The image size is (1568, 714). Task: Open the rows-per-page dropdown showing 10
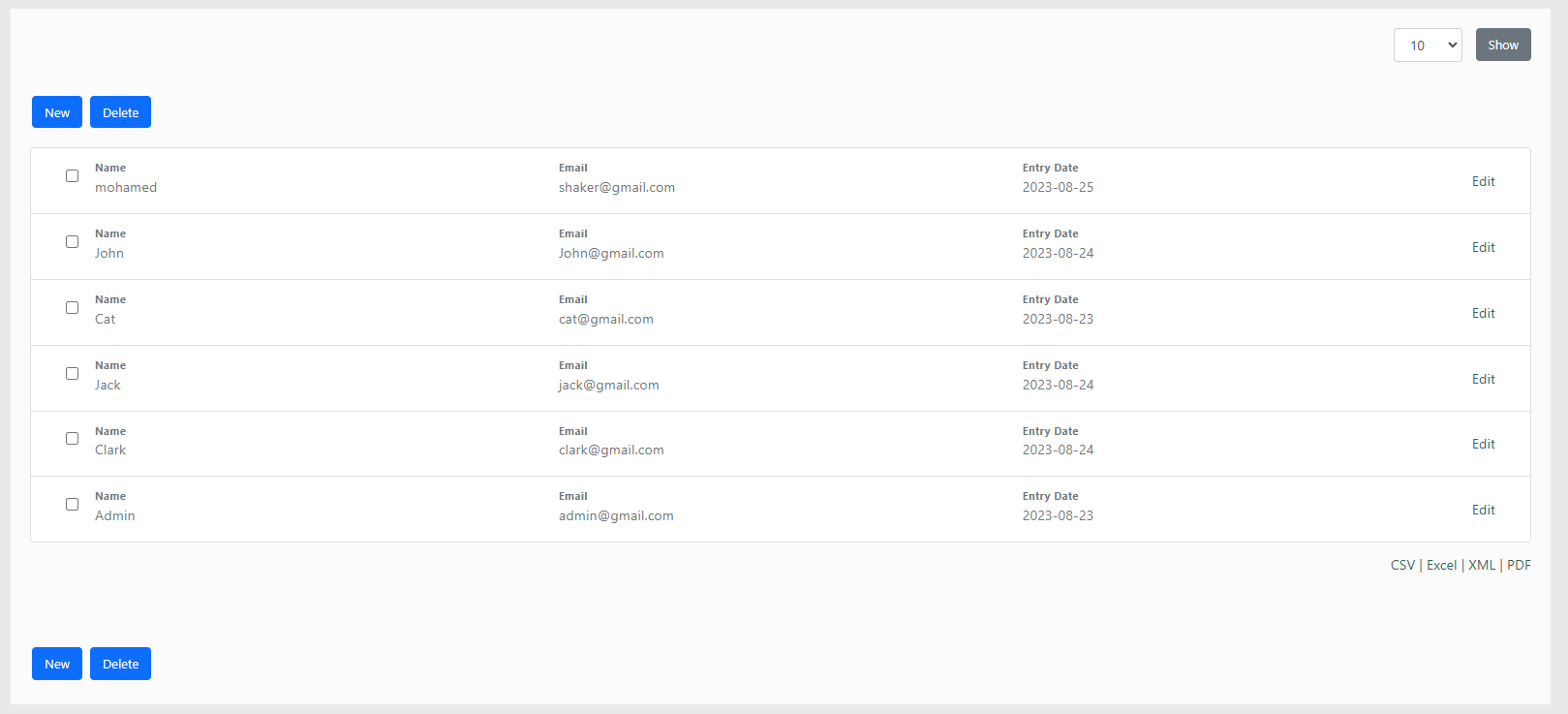tap(1427, 46)
